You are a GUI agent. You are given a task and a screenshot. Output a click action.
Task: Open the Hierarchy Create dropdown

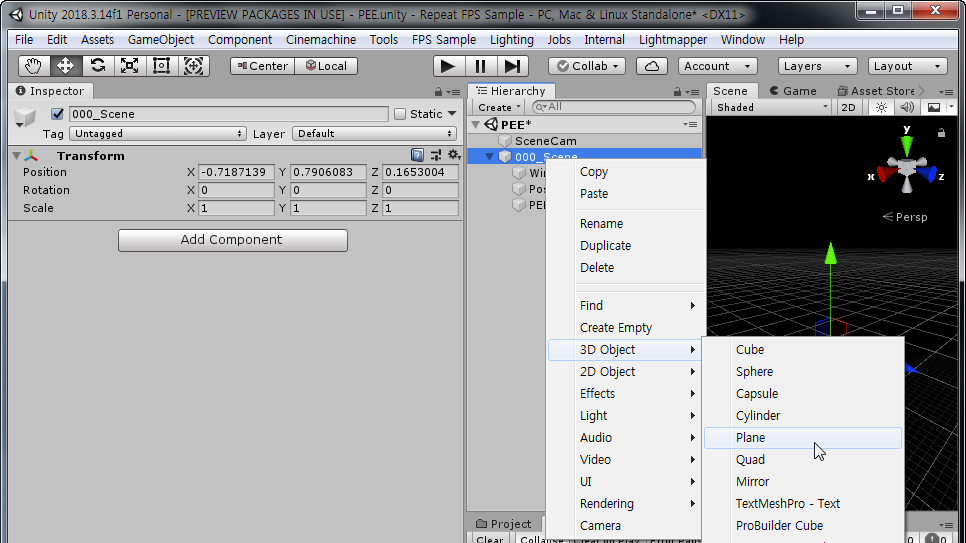tap(499, 107)
